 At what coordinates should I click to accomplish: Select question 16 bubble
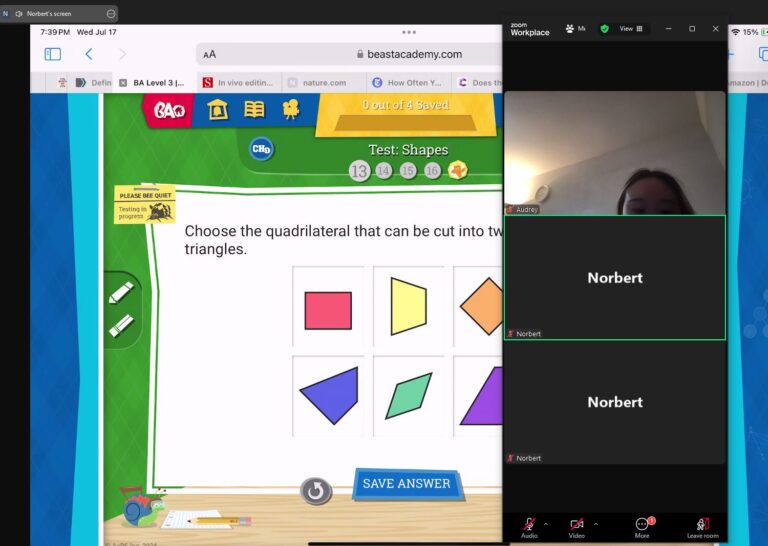[x=432, y=170]
